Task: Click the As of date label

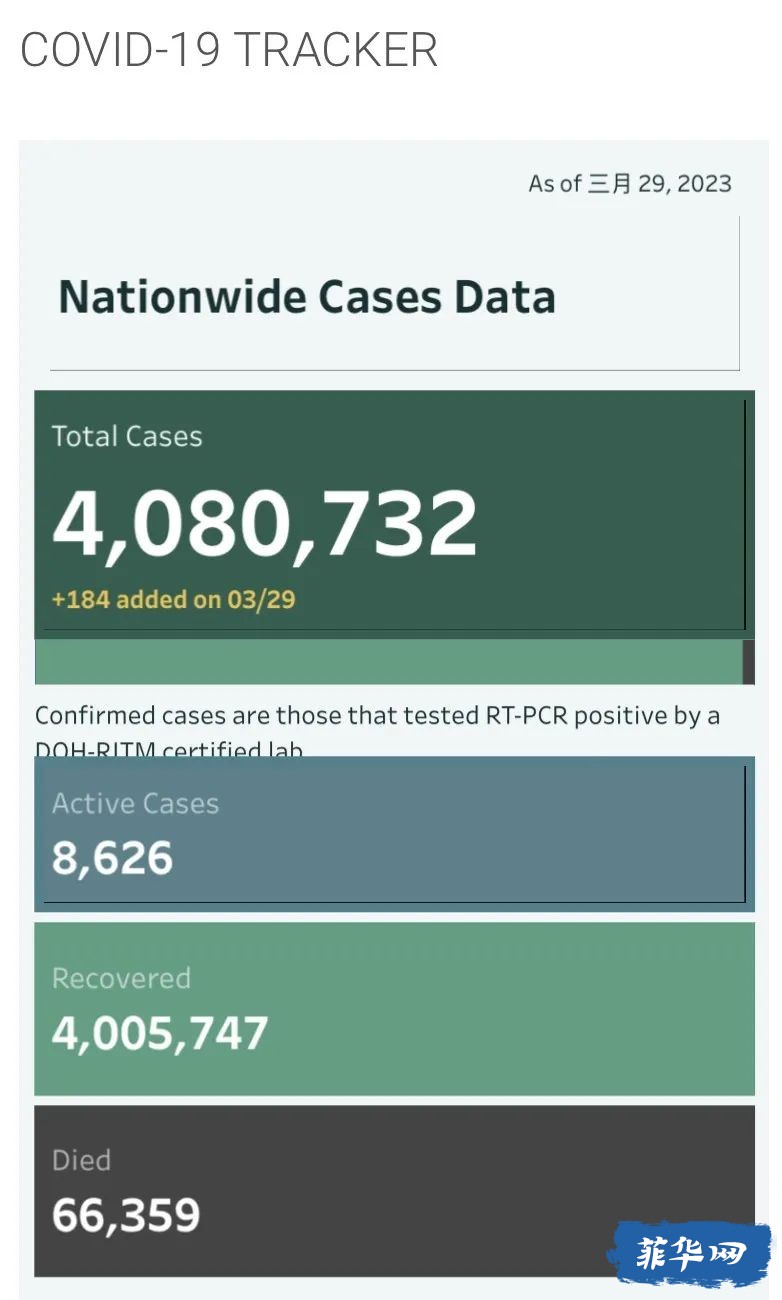Action: click(630, 183)
